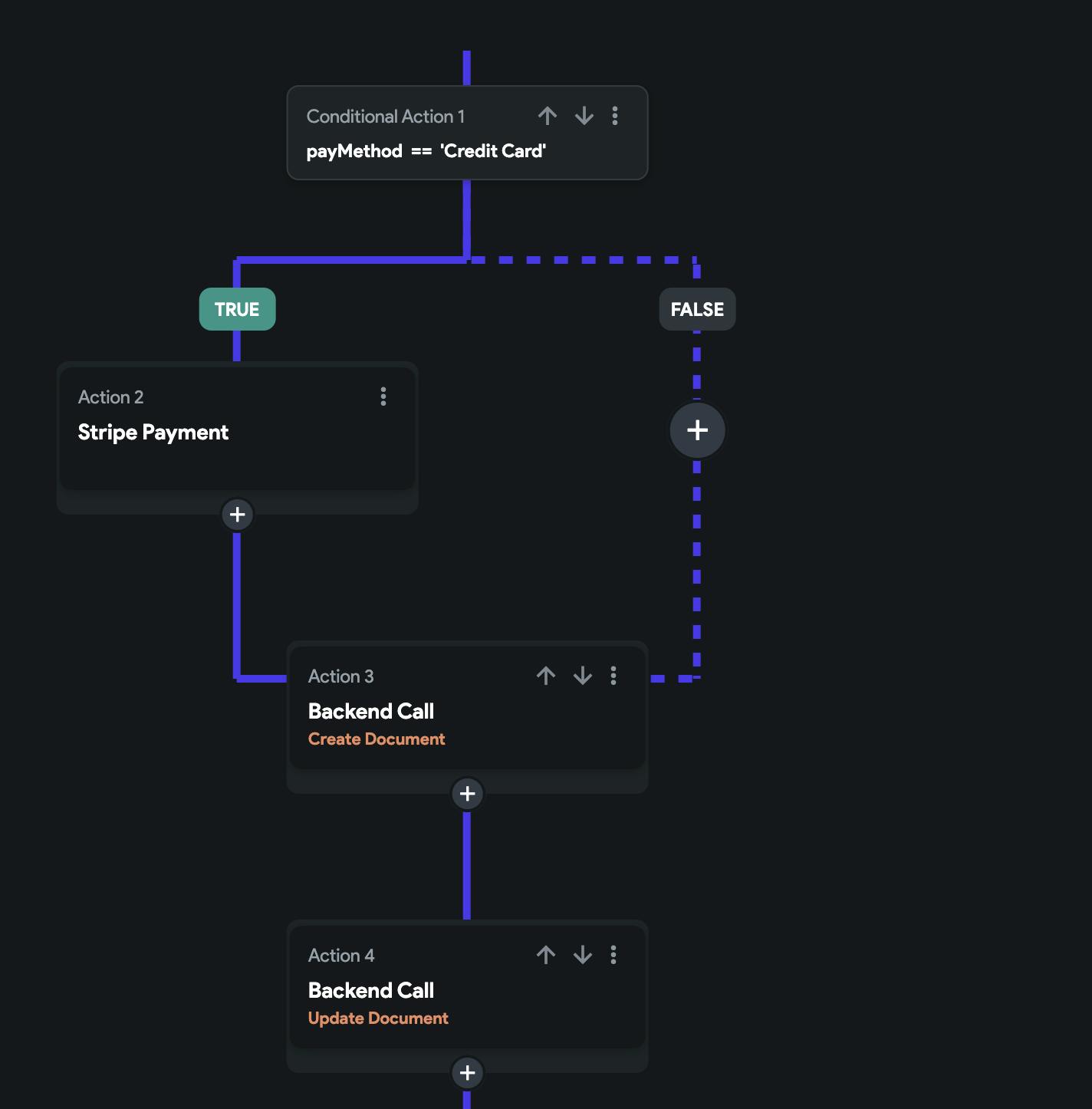Move Conditional Action 1 up
Image resolution: width=1092 pixels, height=1109 pixels.
click(547, 116)
